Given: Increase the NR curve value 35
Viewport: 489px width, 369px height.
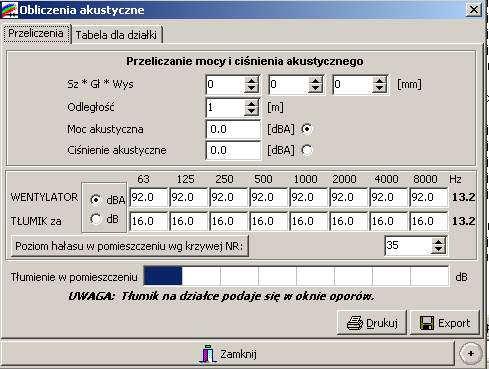Looking at the screenshot, I should tap(438, 242).
